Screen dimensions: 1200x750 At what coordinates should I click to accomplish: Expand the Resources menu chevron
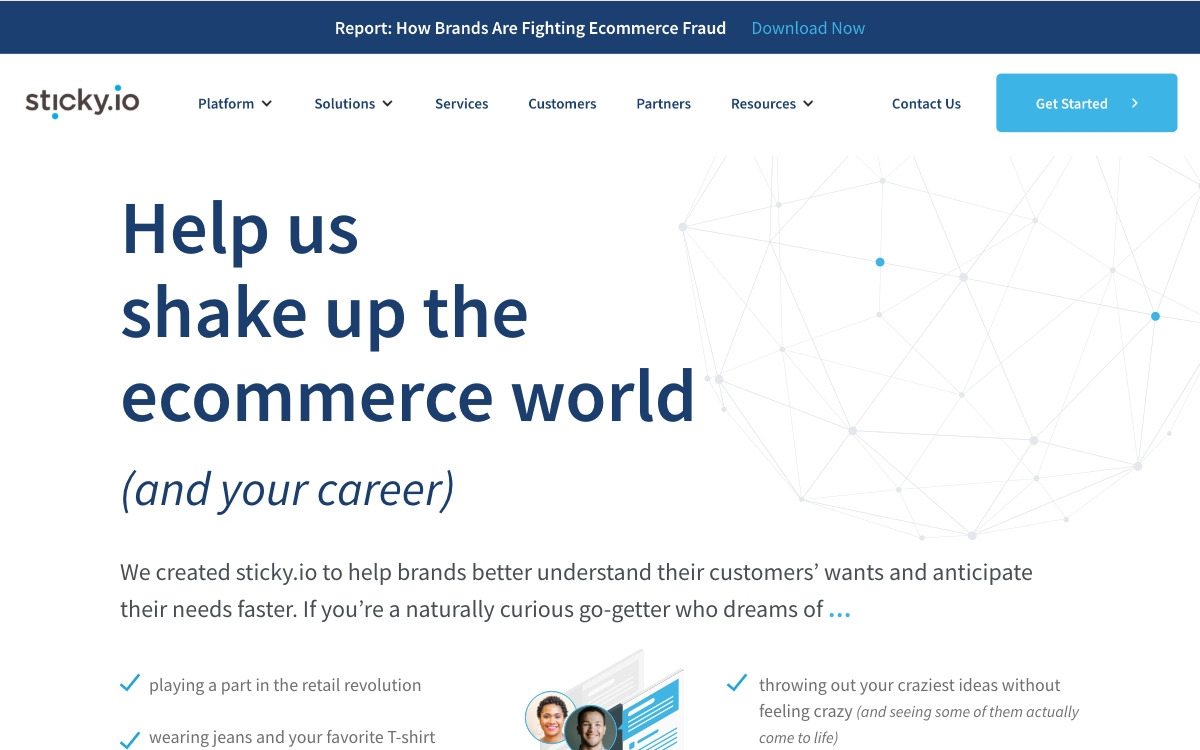pyautogui.click(x=808, y=104)
